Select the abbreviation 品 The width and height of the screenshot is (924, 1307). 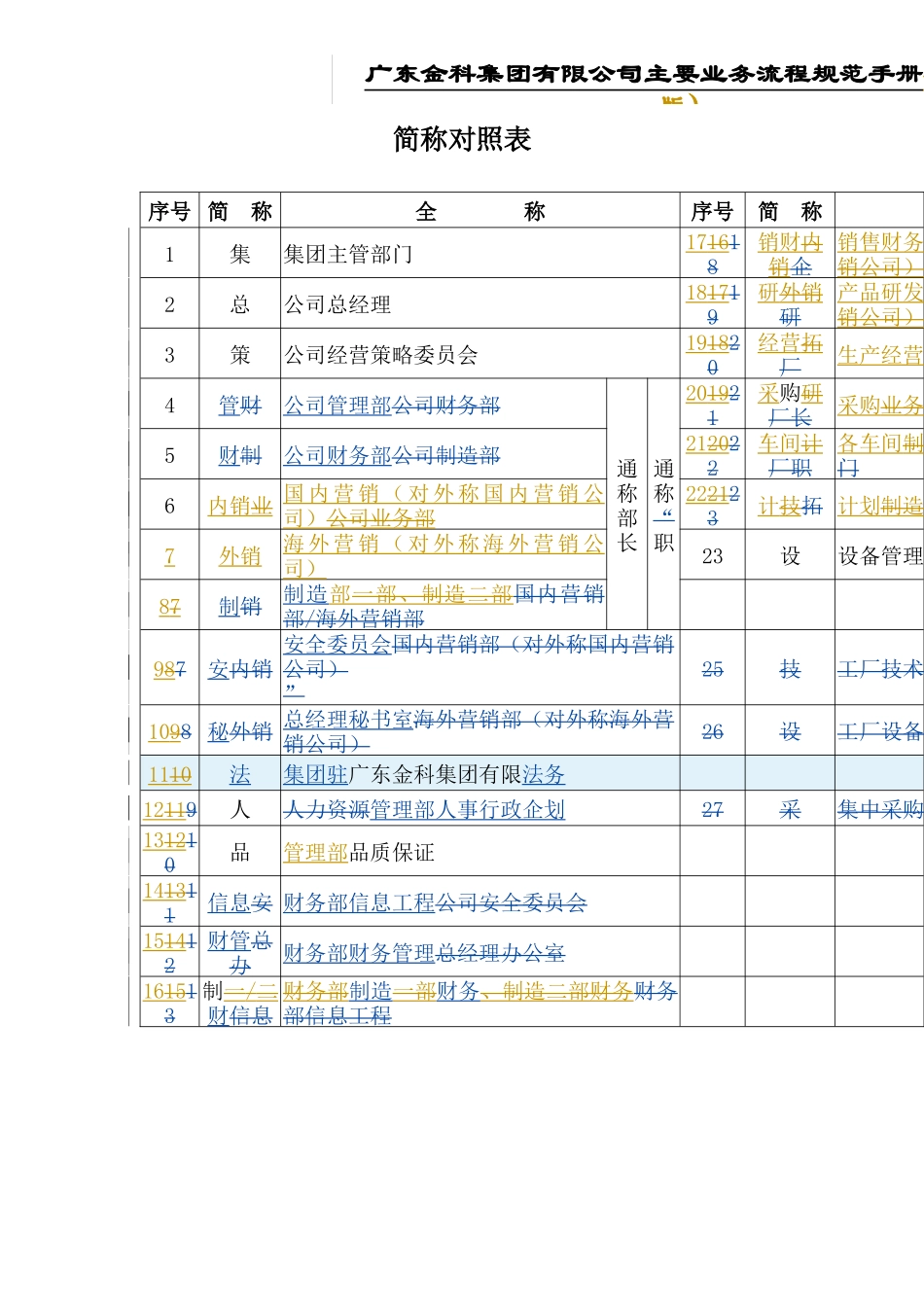pos(240,853)
